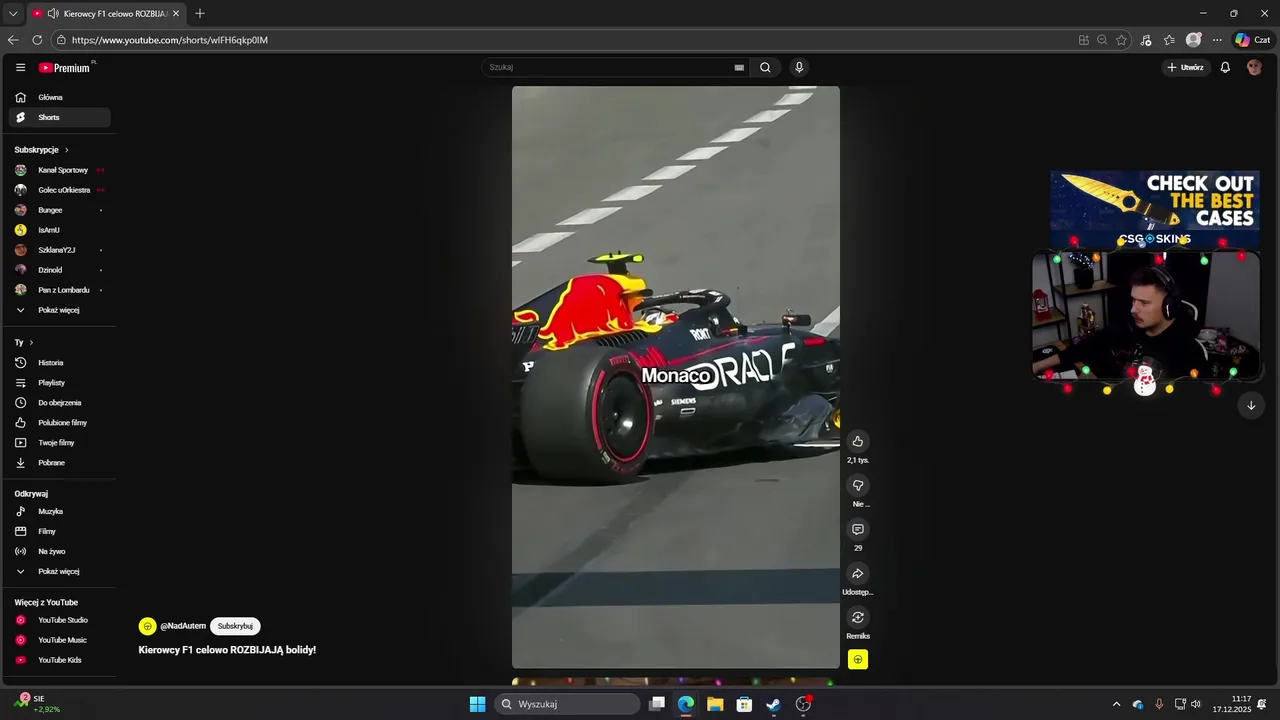Click the search magnifier button
This screenshot has height=720, width=1280.
[765, 68]
